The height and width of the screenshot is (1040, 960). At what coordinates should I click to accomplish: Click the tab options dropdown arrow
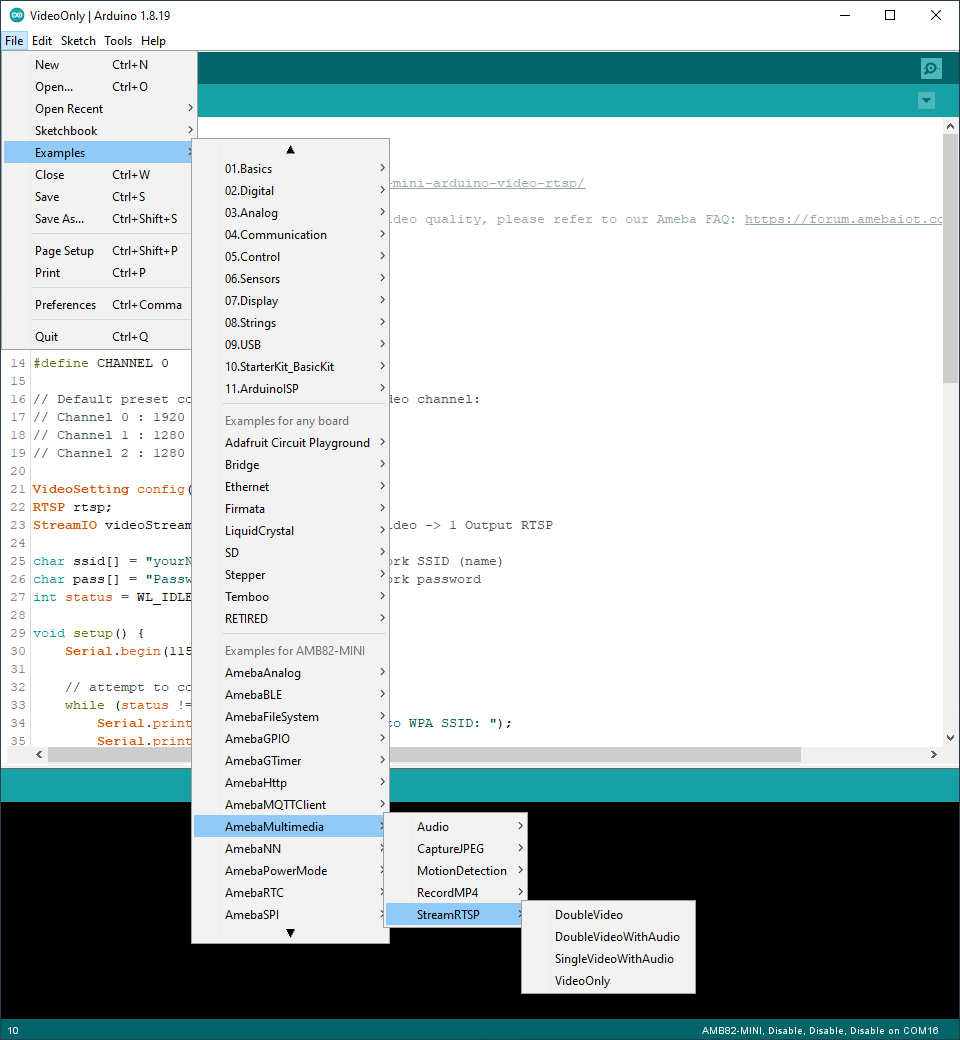coord(926,100)
